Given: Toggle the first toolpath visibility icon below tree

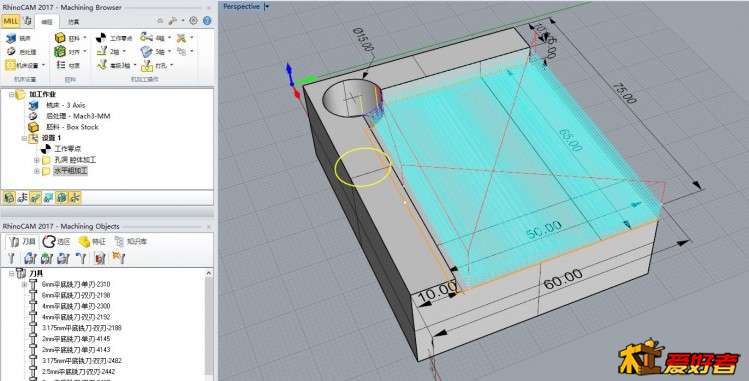Looking at the screenshot, I should 9,197.
